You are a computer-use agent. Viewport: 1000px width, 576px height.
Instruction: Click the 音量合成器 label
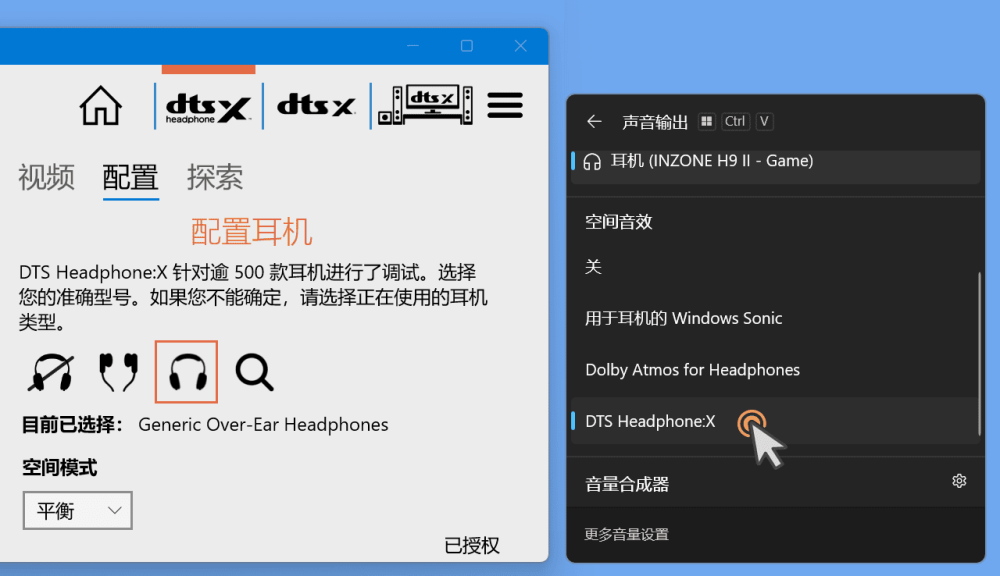[x=627, y=484]
